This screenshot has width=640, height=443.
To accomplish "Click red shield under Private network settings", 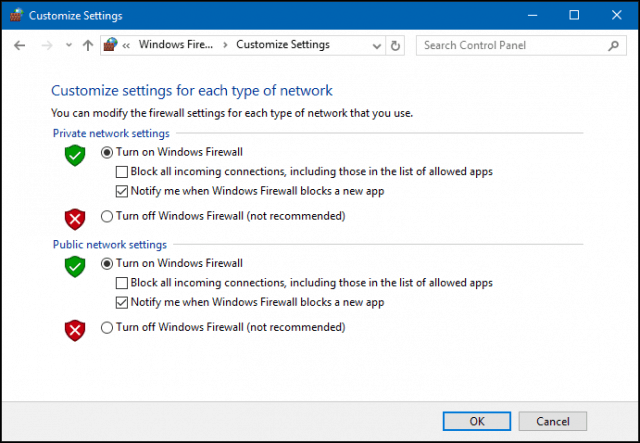I will (75, 219).
